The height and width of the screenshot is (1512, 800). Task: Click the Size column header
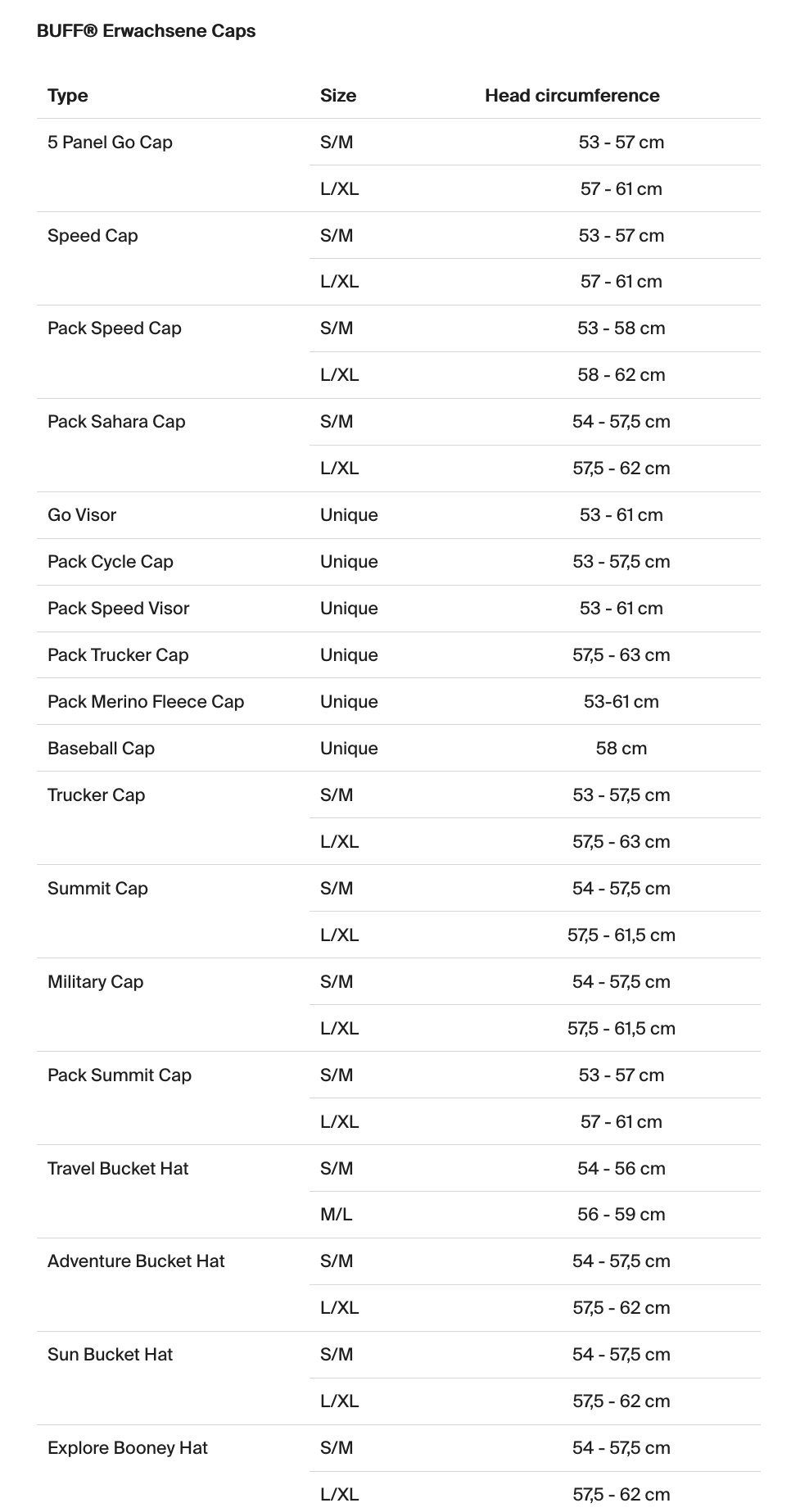click(x=338, y=96)
